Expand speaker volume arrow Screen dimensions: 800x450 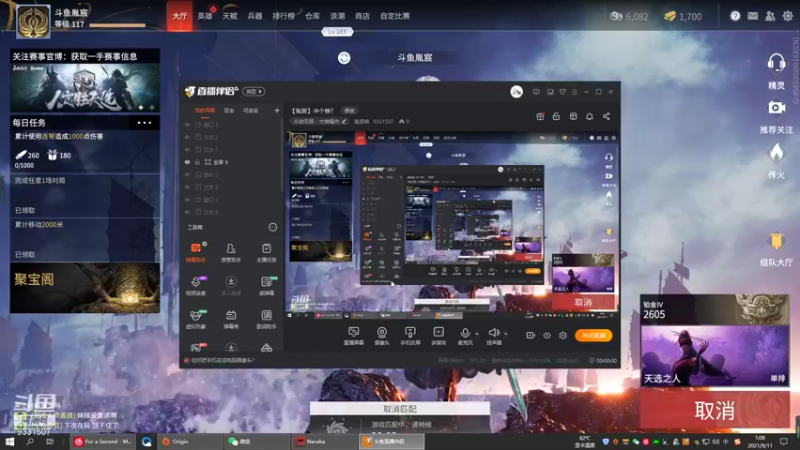506,334
